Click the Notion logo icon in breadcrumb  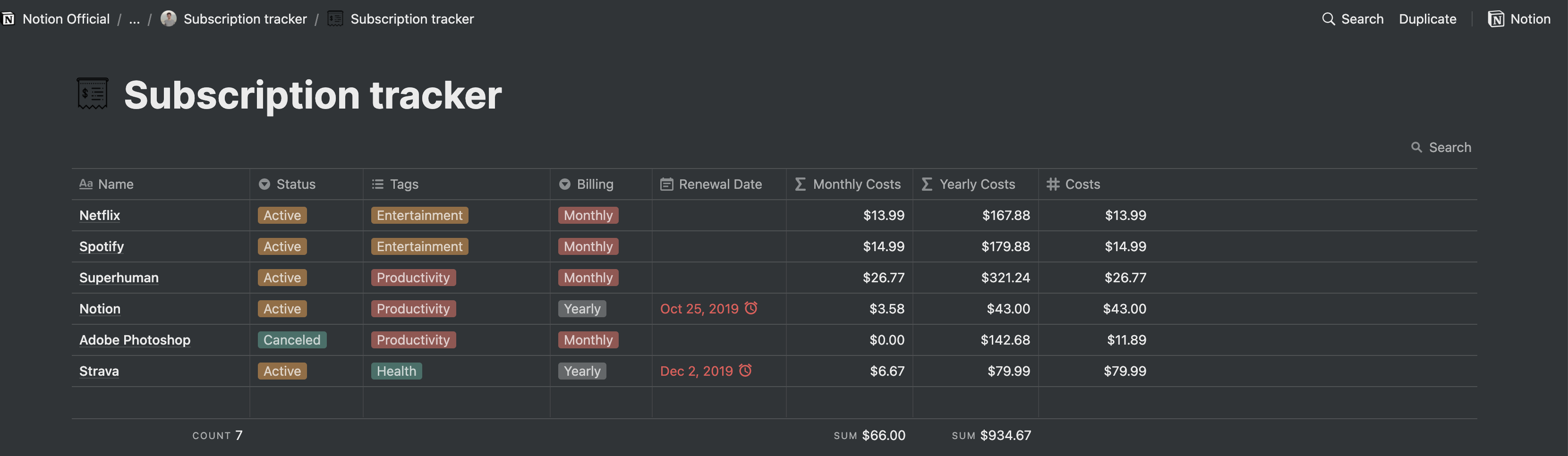coord(9,19)
